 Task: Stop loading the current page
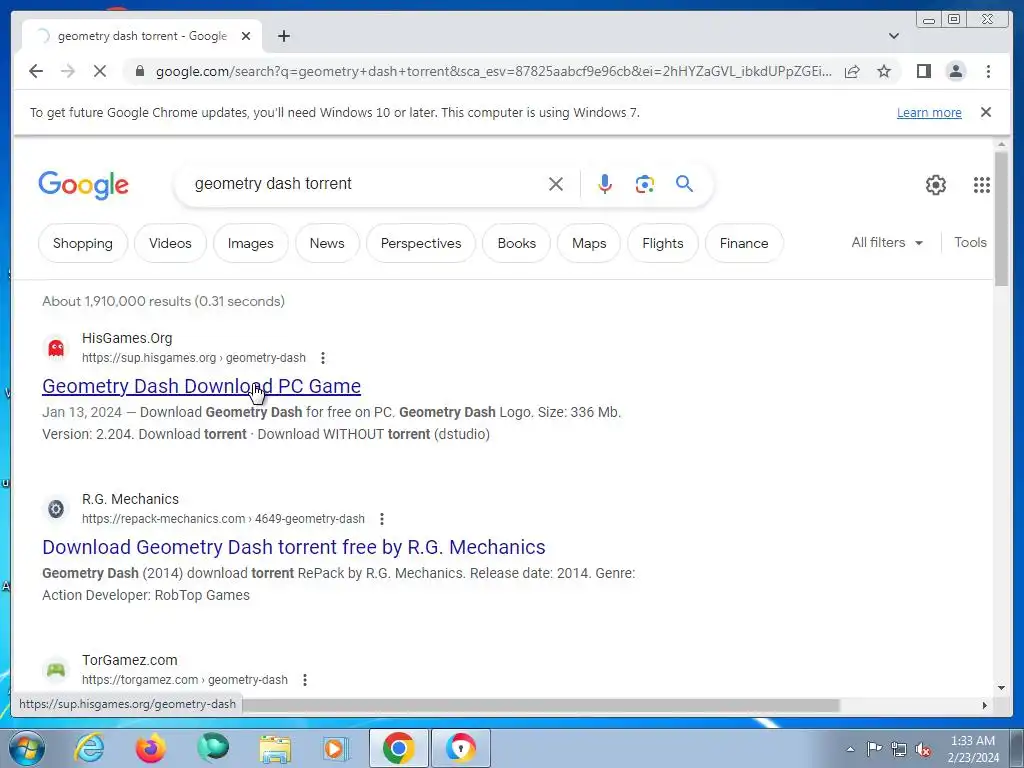pyautogui.click(x=100, y=71)
